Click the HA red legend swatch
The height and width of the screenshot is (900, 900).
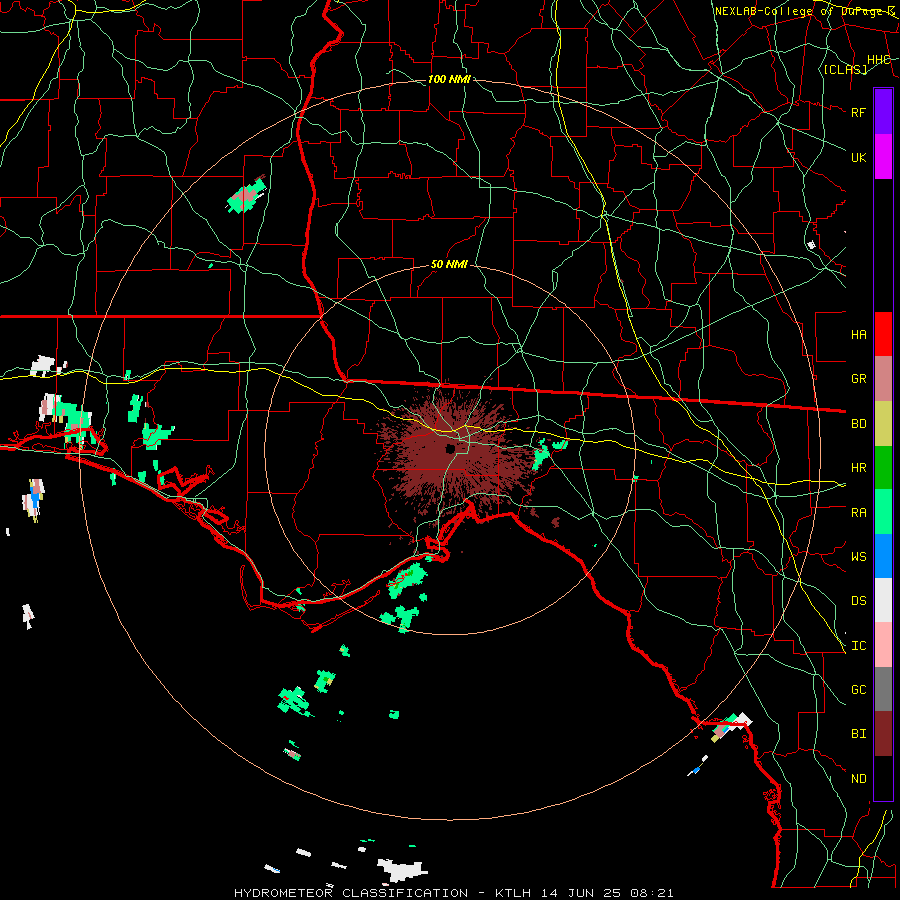point(883,334)
